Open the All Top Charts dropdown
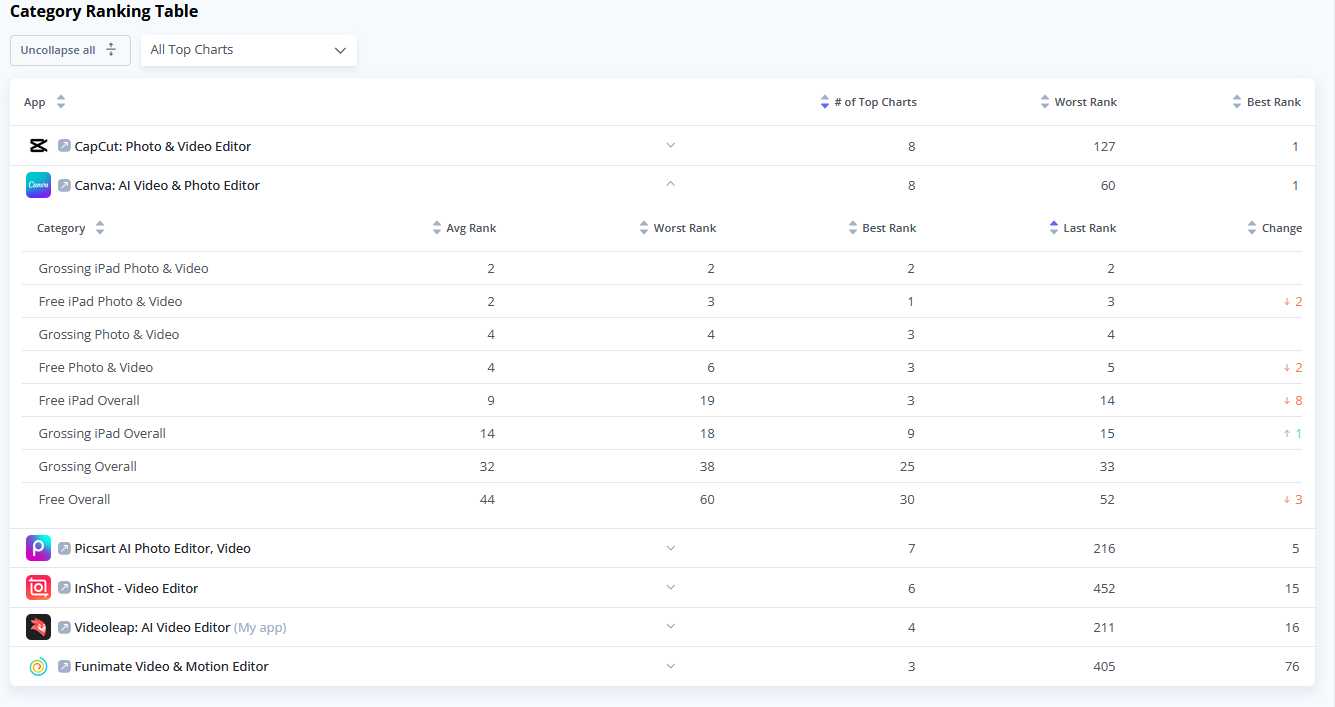The width and height of the screenshot is (1335, 707). [x=249, y=50]
